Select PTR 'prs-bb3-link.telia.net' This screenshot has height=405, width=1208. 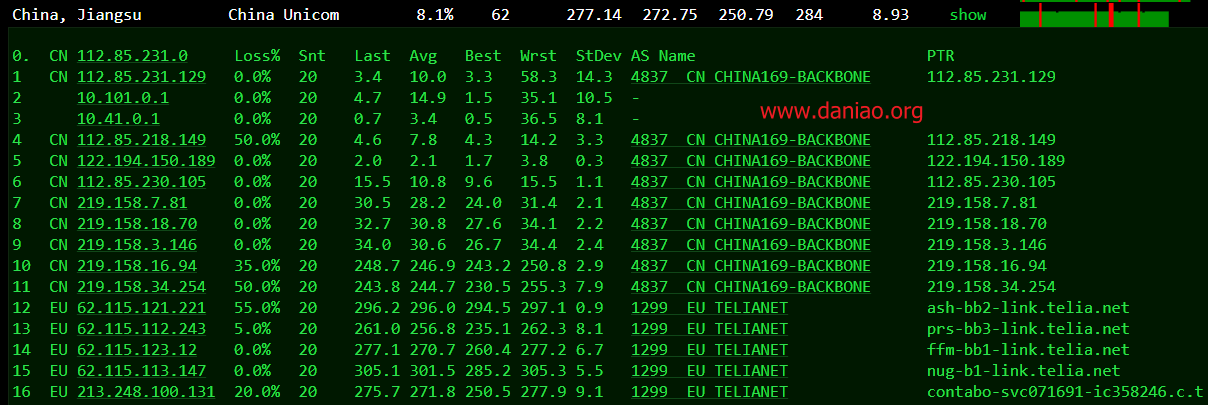pos(1028,329)
